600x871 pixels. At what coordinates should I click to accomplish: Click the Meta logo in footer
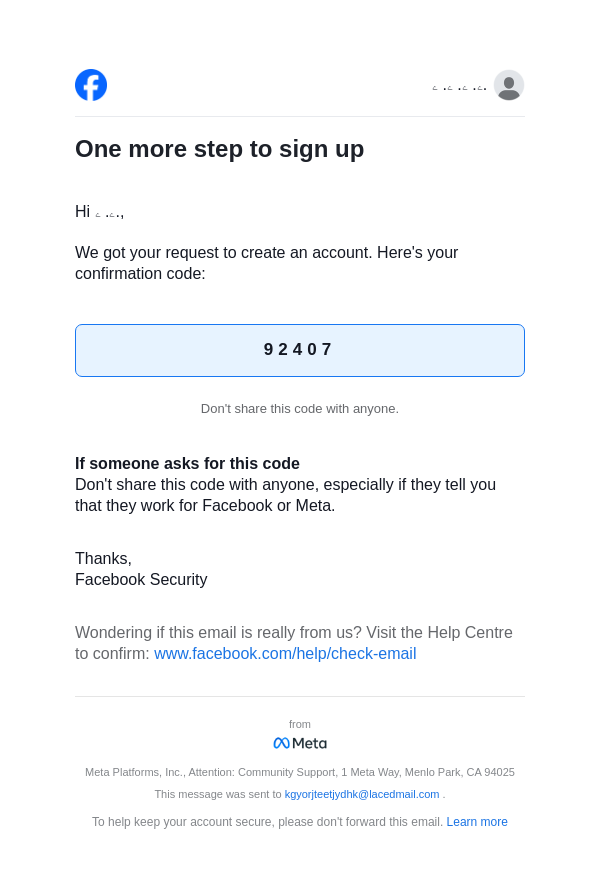[x=300, y=743]
